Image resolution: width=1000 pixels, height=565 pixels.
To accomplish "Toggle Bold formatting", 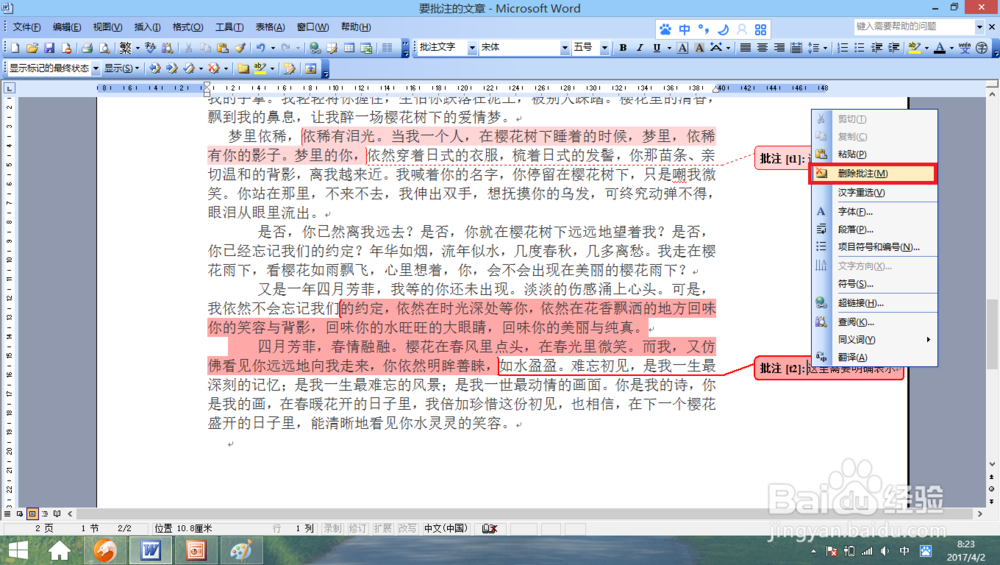I will (x=623, y=48).
